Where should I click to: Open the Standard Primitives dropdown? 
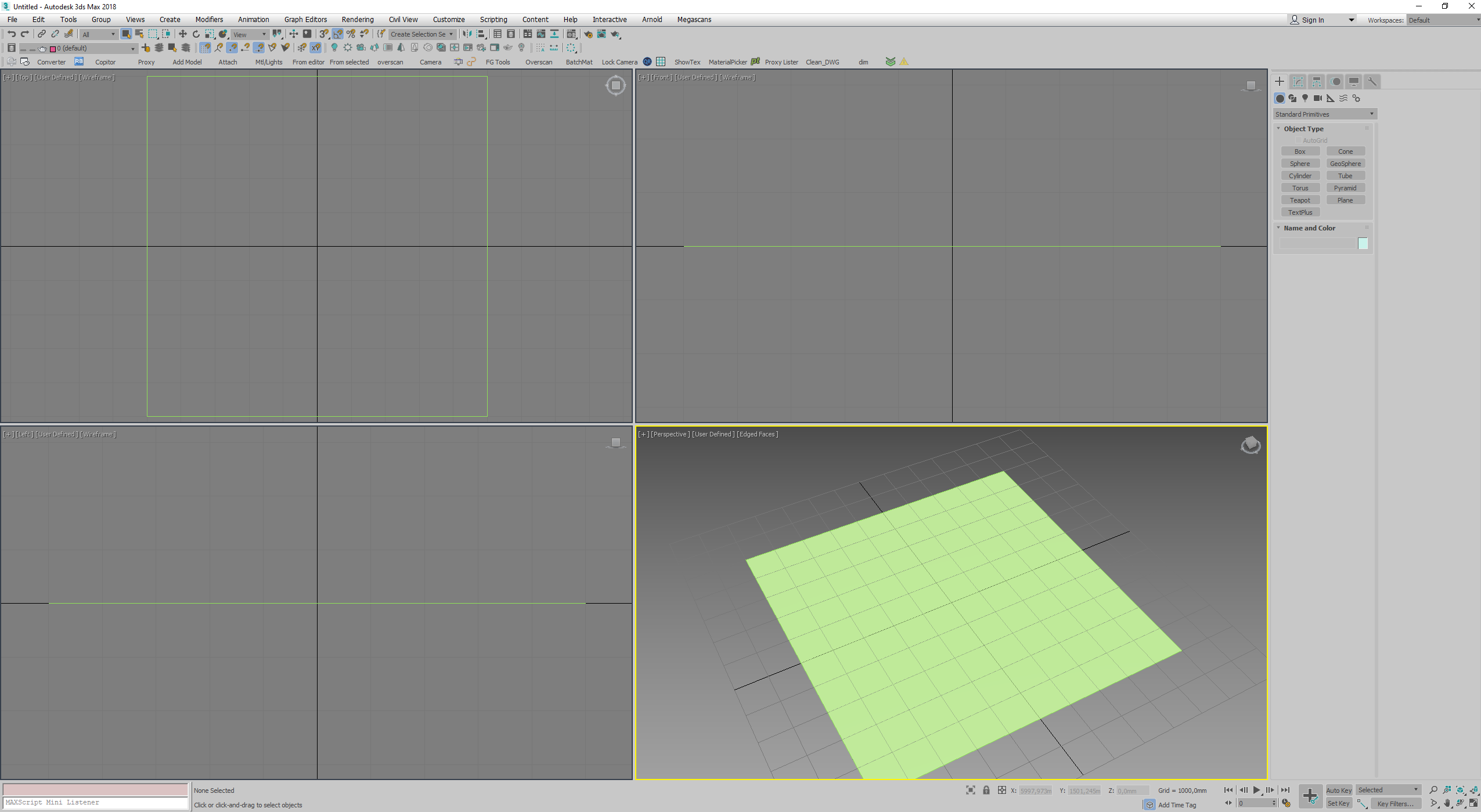(1324, 114)
